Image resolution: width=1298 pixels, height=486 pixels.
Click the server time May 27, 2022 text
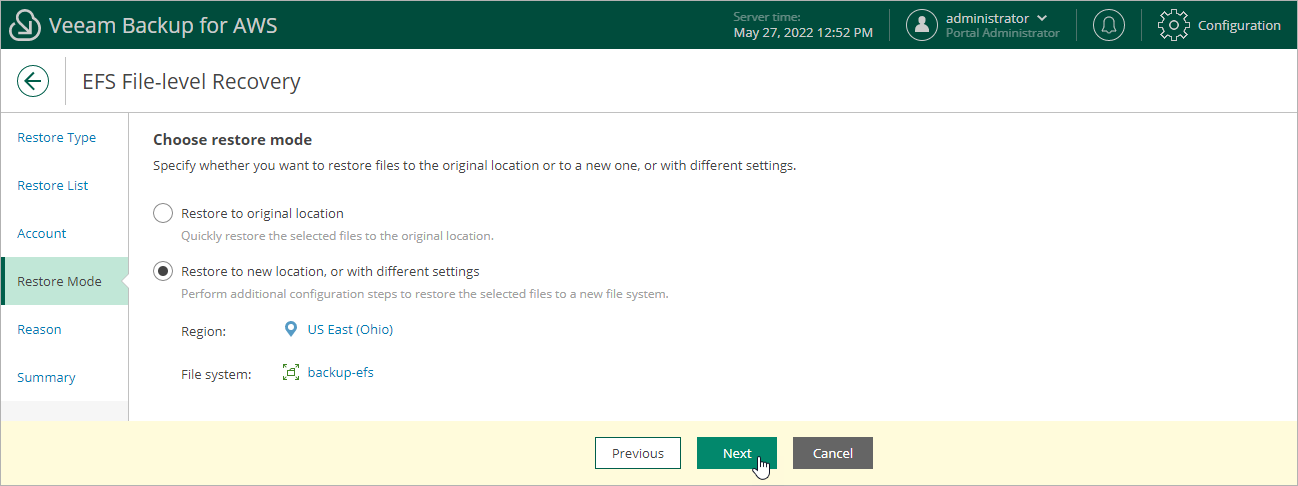(803, 32)
